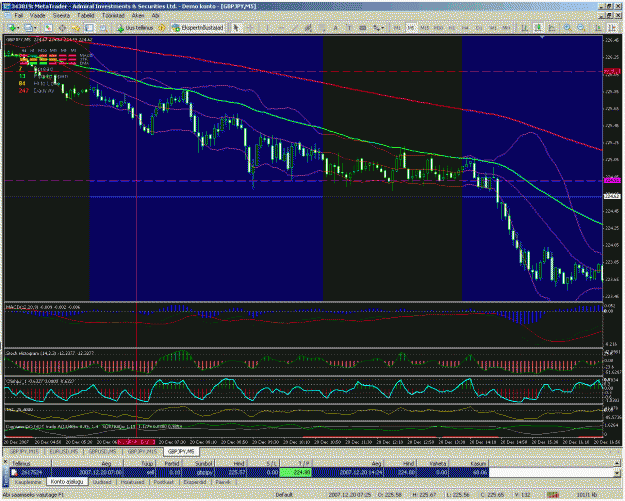Select candlestick chart display icon
The image size is (625, 501).
pos(539,28)
